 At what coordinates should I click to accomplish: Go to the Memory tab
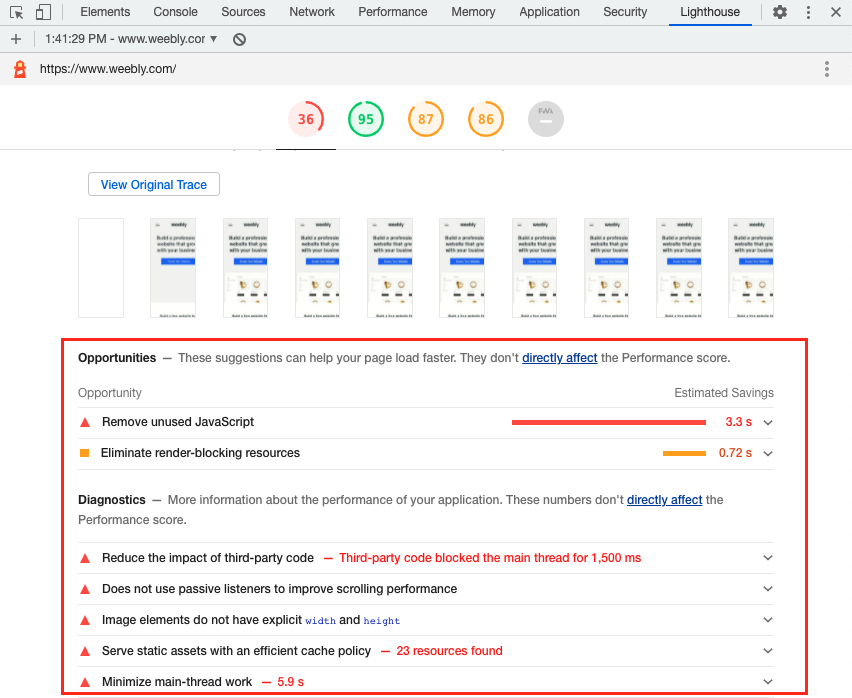[x=473, y=12]
